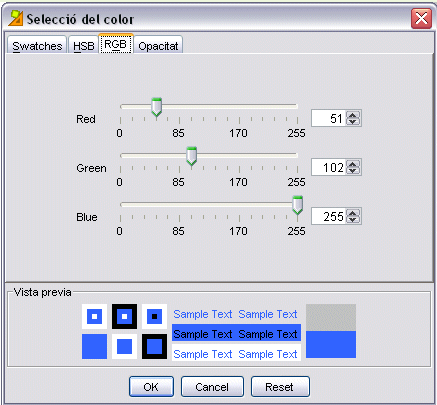Reset the color selection
Viewport: 437px width, 405px height.
click(279, 387)
